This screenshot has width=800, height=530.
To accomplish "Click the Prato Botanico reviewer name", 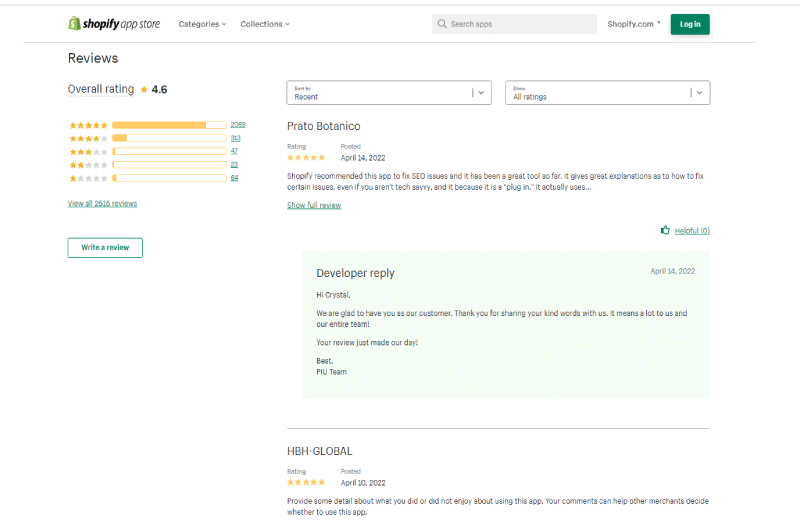I will click(323, 126).
